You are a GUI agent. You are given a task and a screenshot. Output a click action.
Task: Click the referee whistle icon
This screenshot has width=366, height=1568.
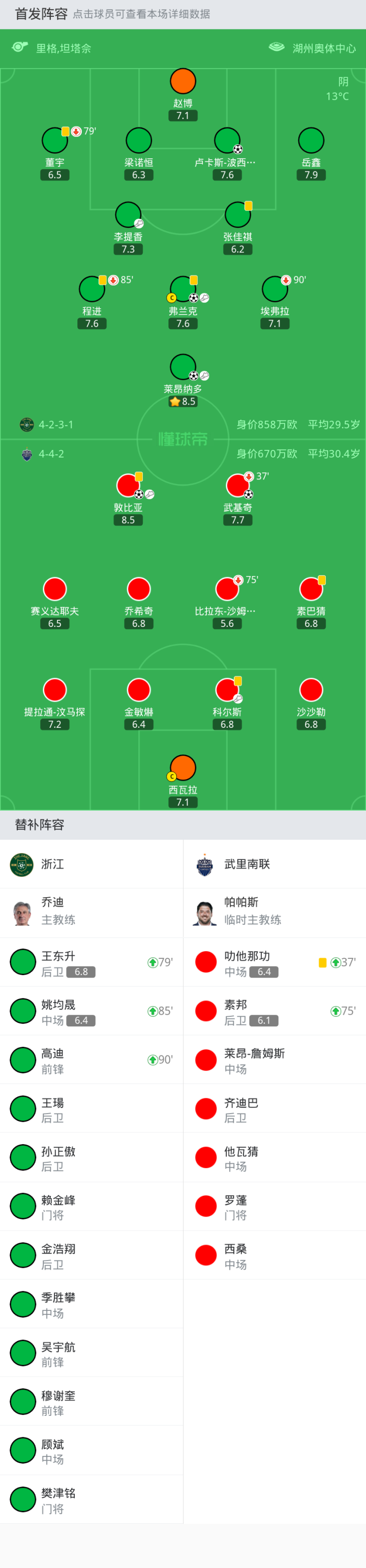click(20, 47)
